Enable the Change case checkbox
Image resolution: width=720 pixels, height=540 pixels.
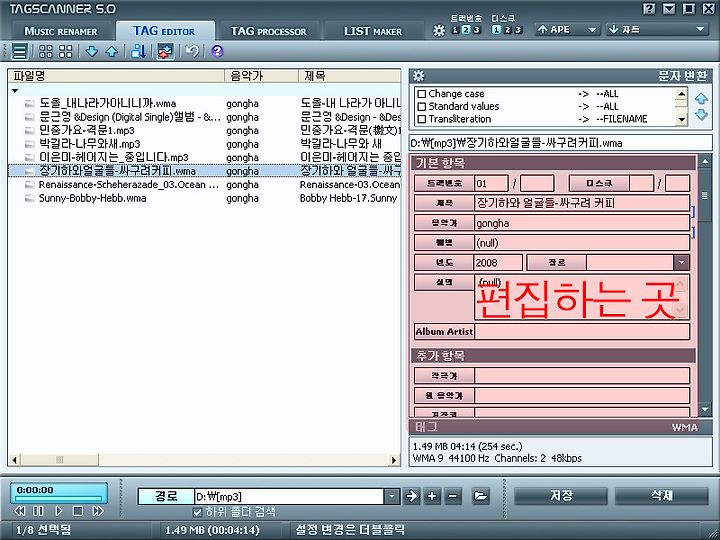422,94
